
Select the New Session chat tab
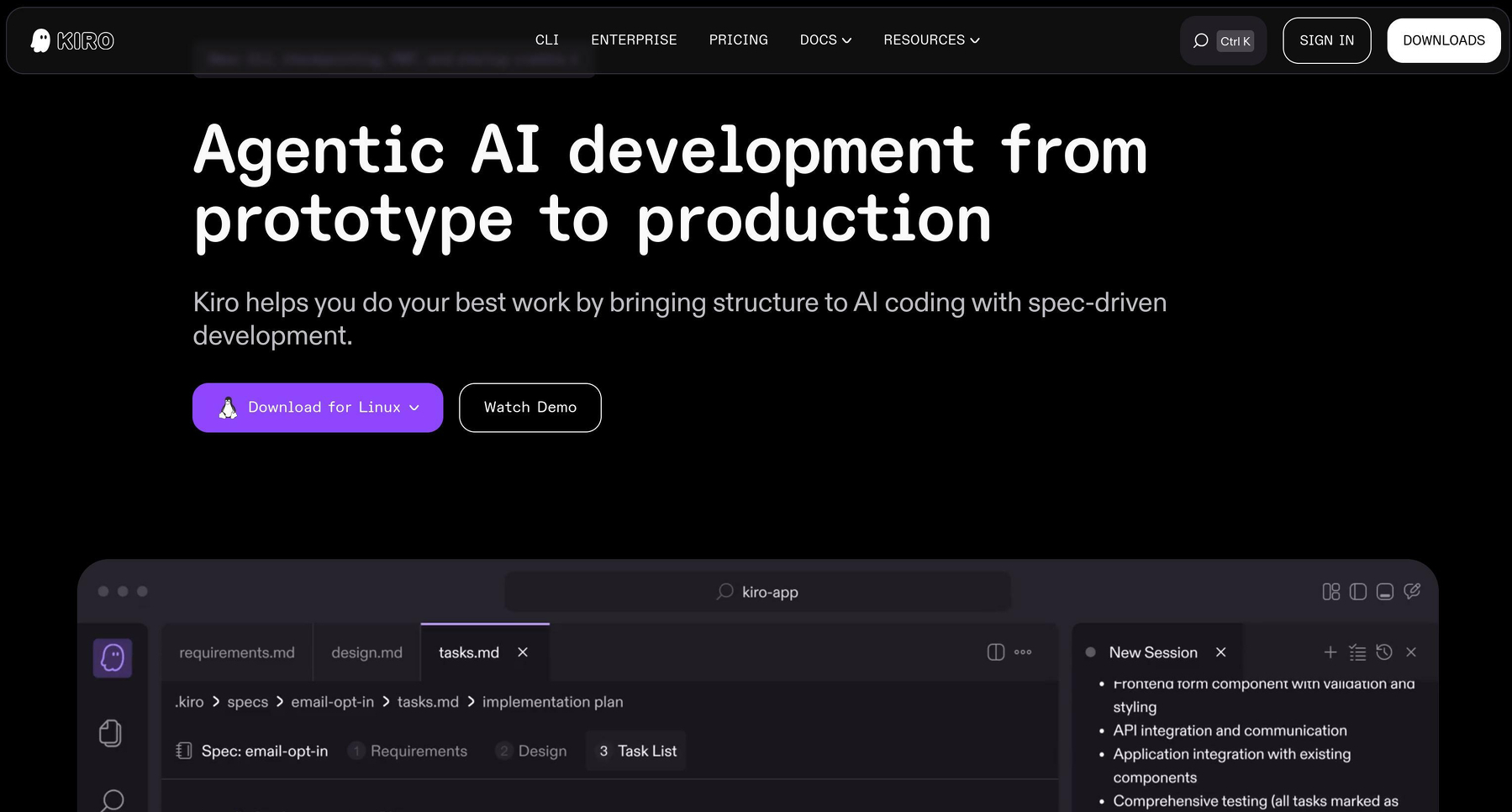pos(1152,652)
